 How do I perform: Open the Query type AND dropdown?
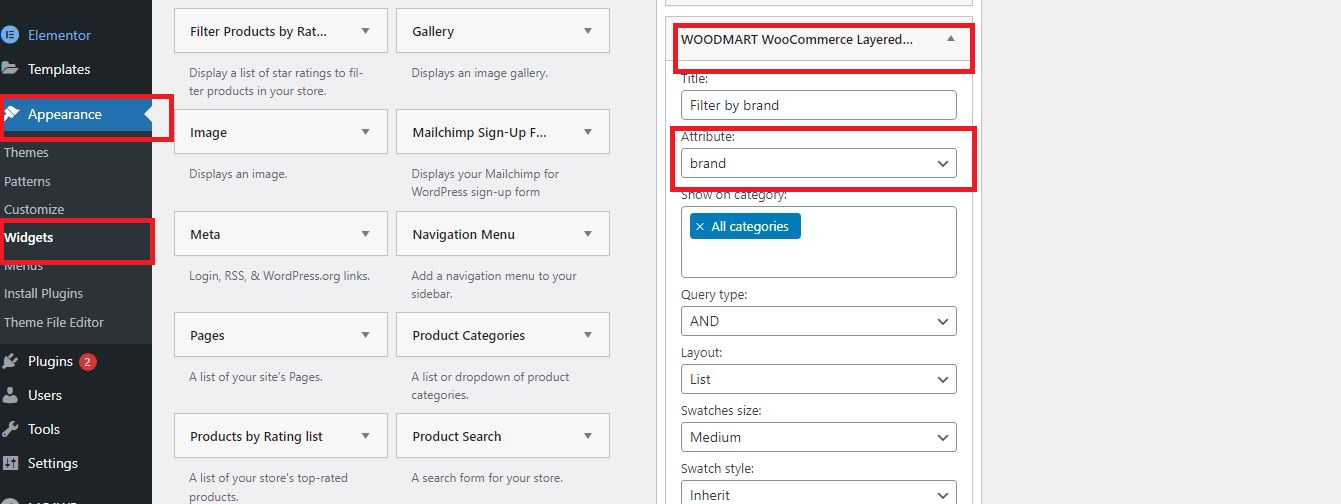819,321
